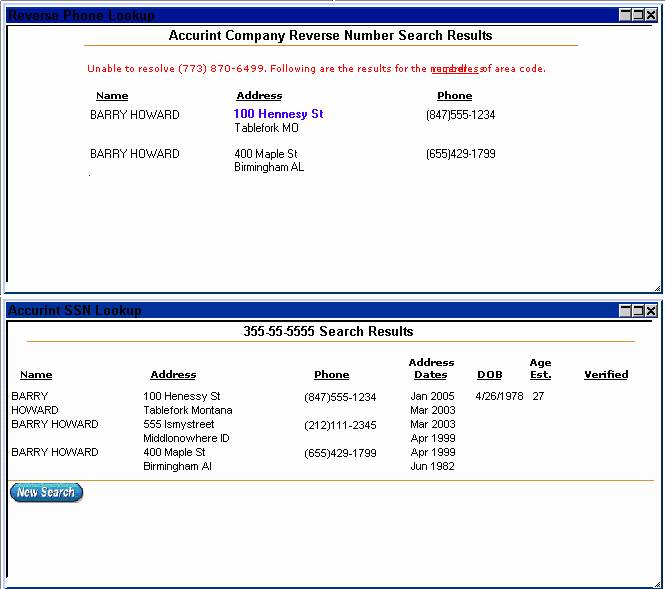Screen dimensions: 665x589
Task: Select the (655)429-1799 phone in SSN Lookup
Action: [340, 453]
